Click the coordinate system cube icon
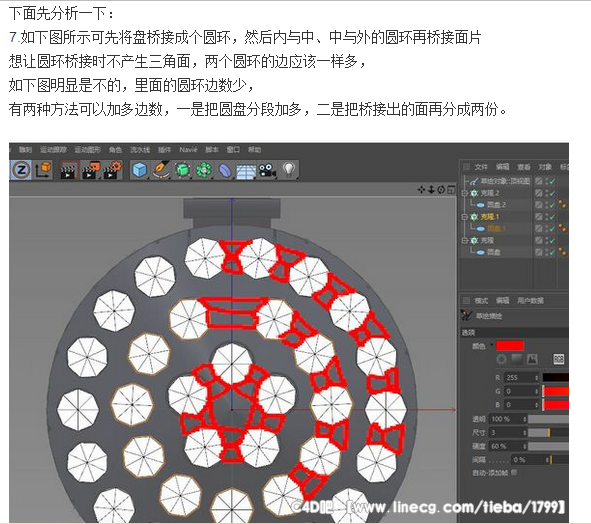The width and height of the screenshot is (591, 524). coord(44,170)
